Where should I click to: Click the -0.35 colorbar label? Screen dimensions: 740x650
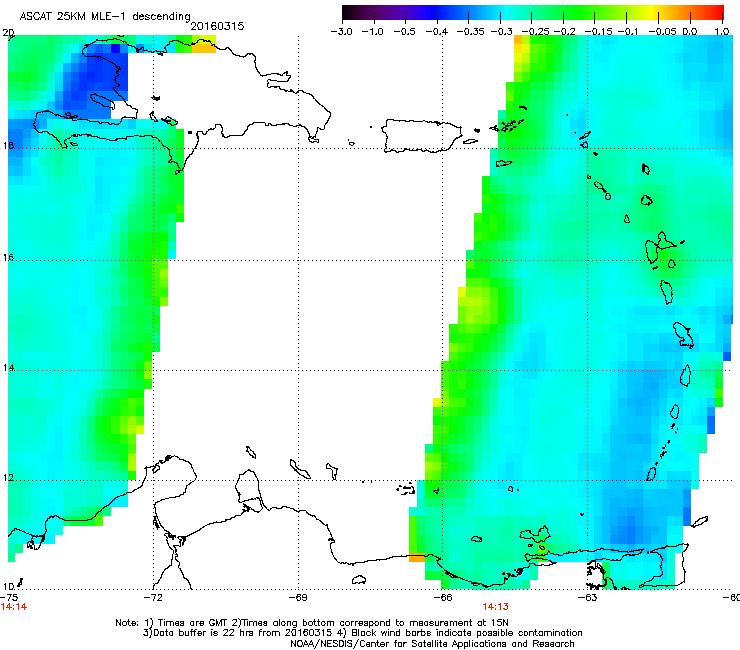coord(470,32)
